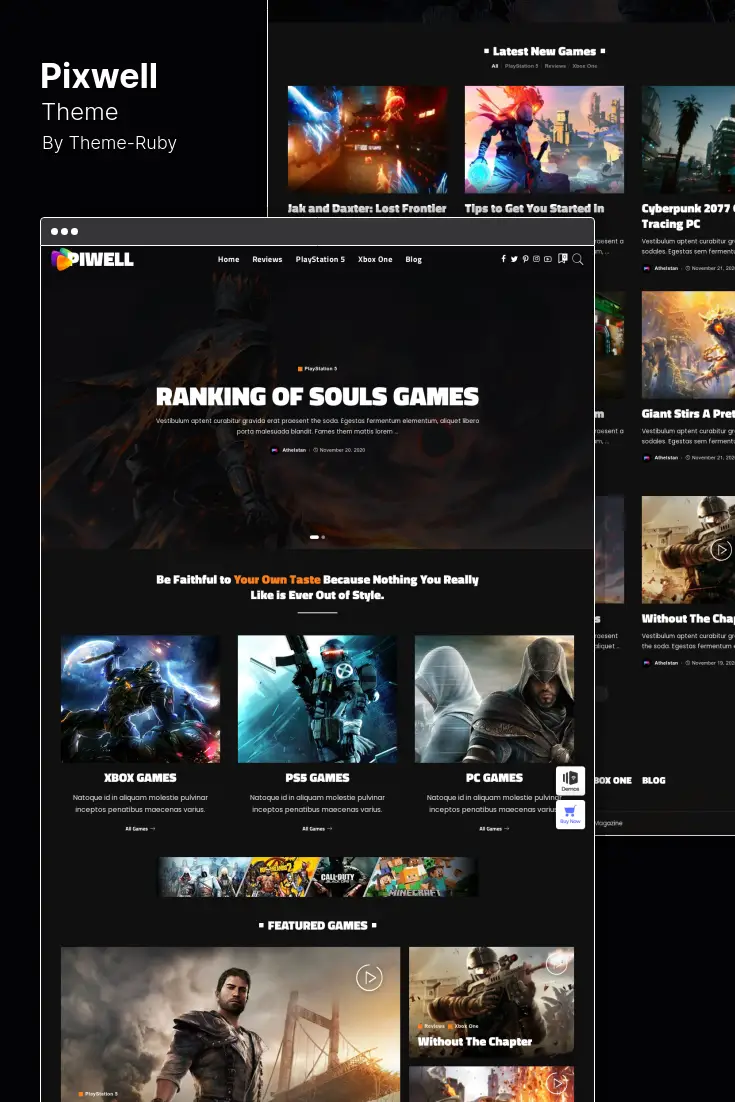
Task: Open the Blog menu item
Action: tap(414, 259)
